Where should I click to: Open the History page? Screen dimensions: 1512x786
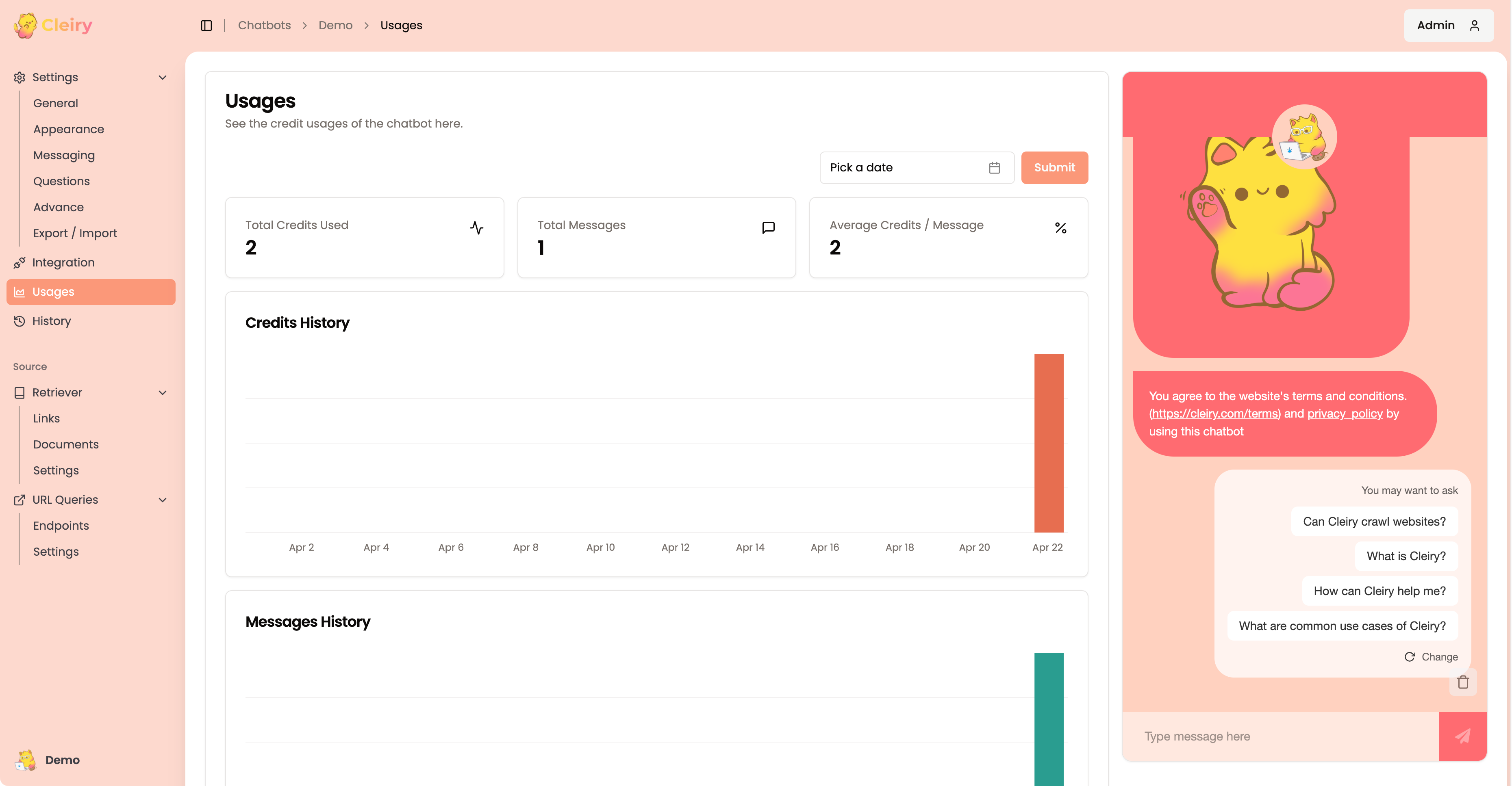(91, 321)
